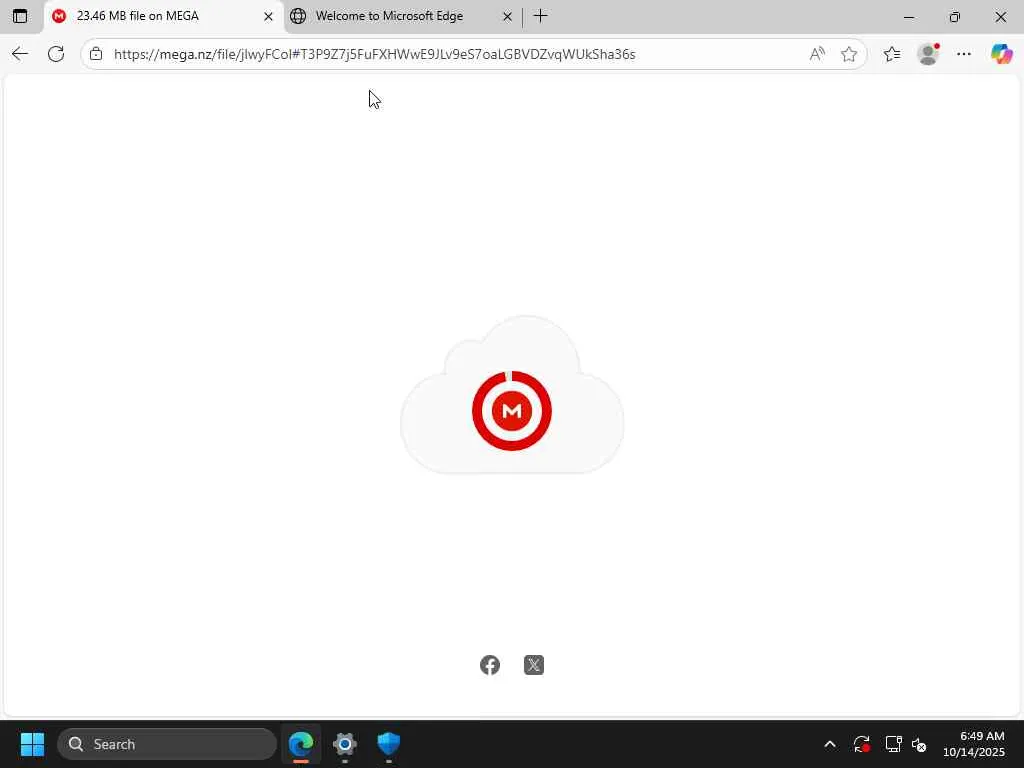Click the muted volume tray icon
The height and width of the screenshot is (768, 1024).
point(919,744)
